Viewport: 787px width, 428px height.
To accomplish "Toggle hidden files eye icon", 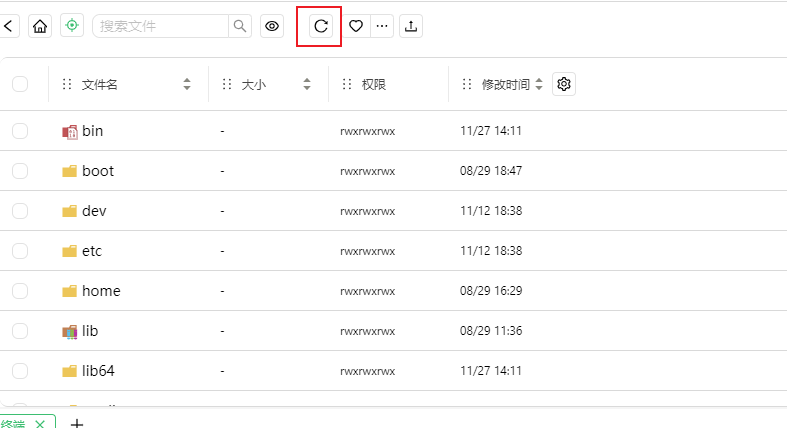I will pos(271,27).
